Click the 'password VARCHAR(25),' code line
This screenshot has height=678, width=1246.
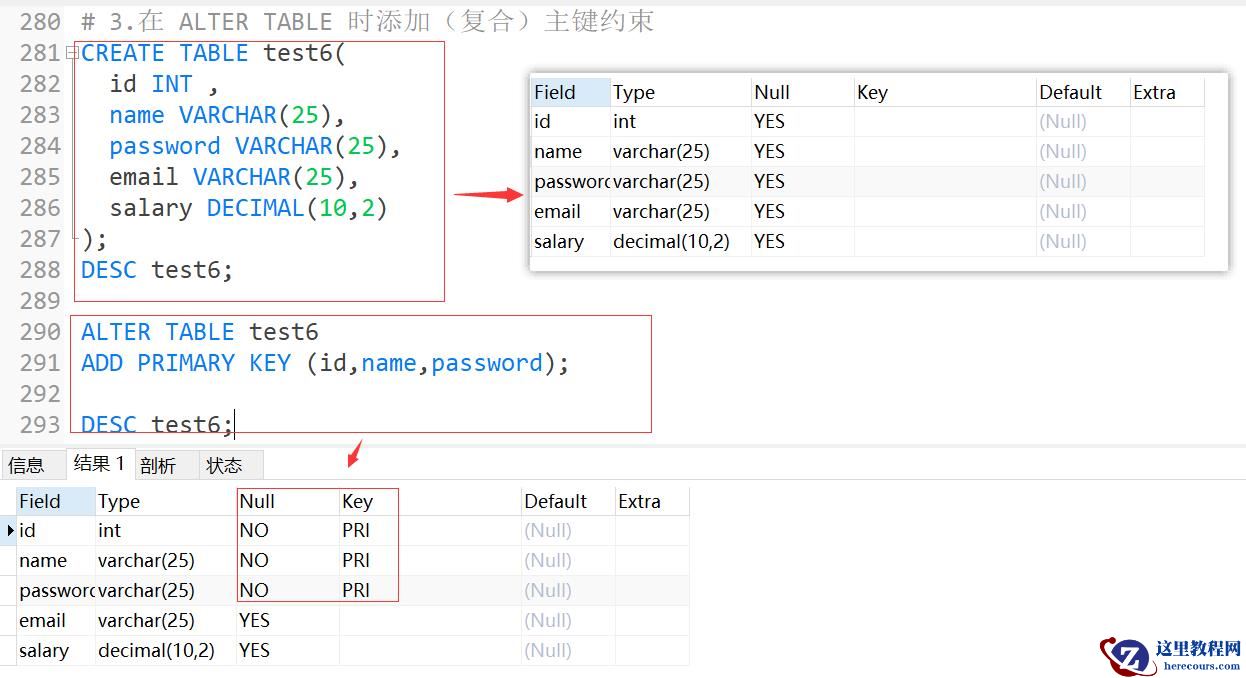255,146
